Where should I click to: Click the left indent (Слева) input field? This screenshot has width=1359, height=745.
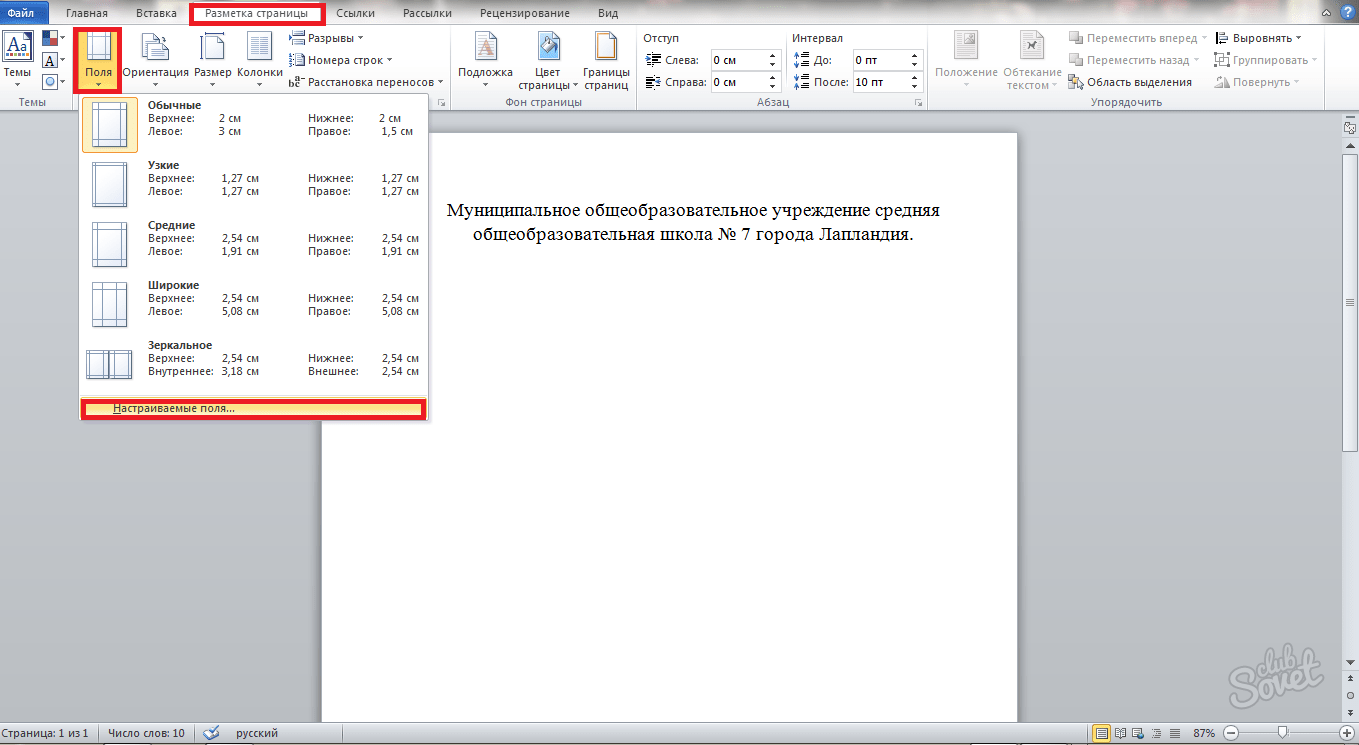pyautogui.click(x=738, y=60)
